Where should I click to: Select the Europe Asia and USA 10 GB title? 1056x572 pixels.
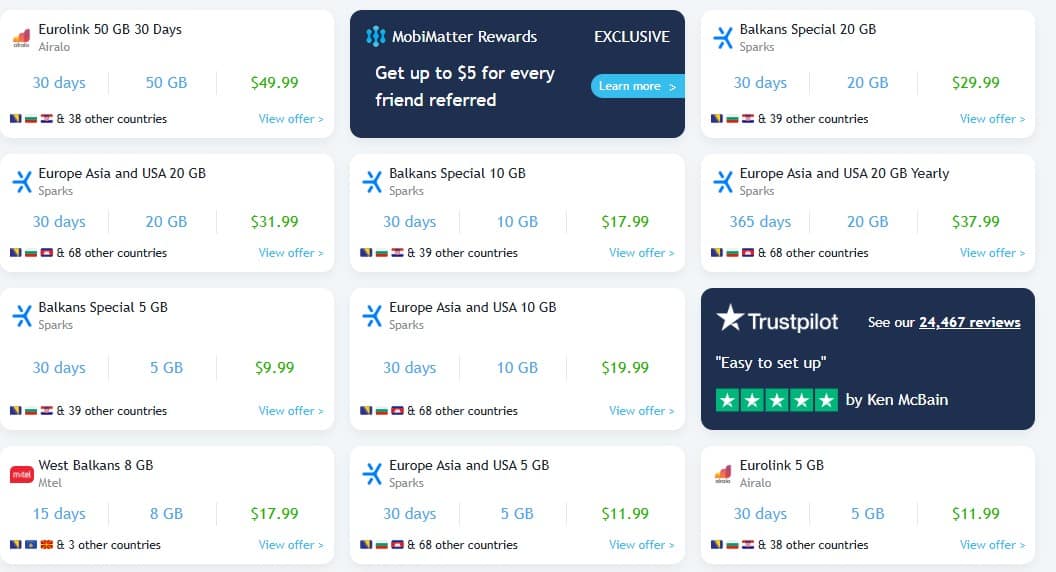click(473, 307)
